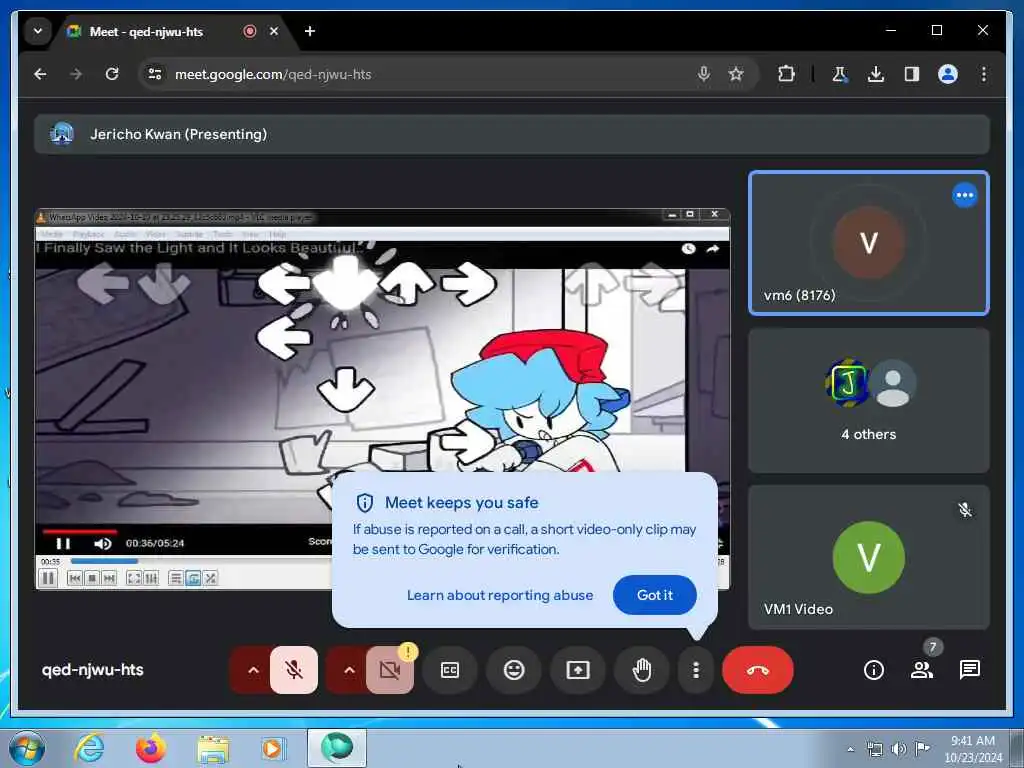This screenshot has height=768, width=1024.
Task: Click the share arrow icon in video
Action: (x=712, y=249)
